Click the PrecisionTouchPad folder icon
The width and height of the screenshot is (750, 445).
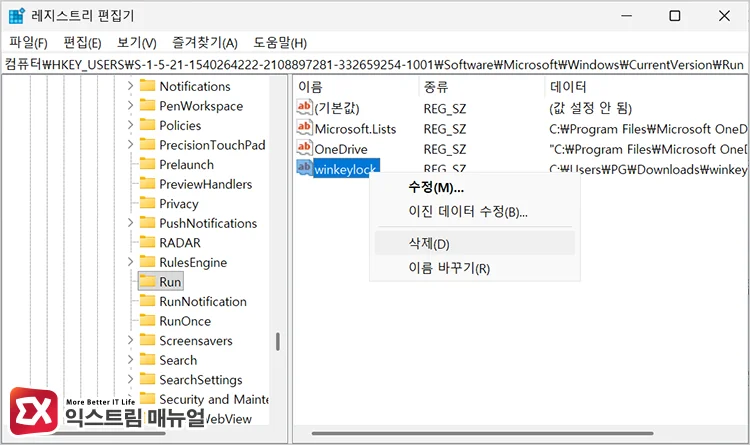(147, 145)
